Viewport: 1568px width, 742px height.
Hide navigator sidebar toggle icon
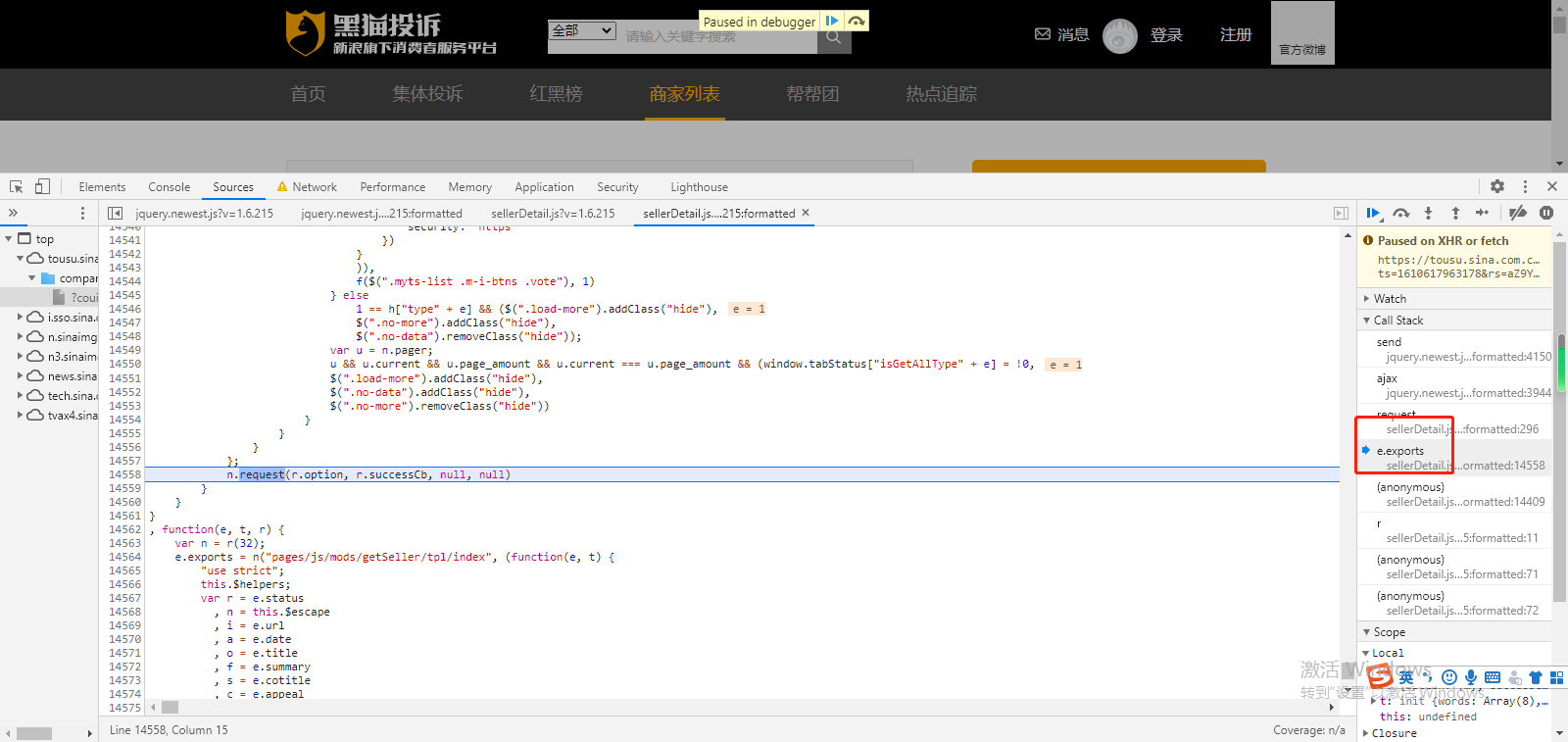pyautogui.click(x=115, y=213)
